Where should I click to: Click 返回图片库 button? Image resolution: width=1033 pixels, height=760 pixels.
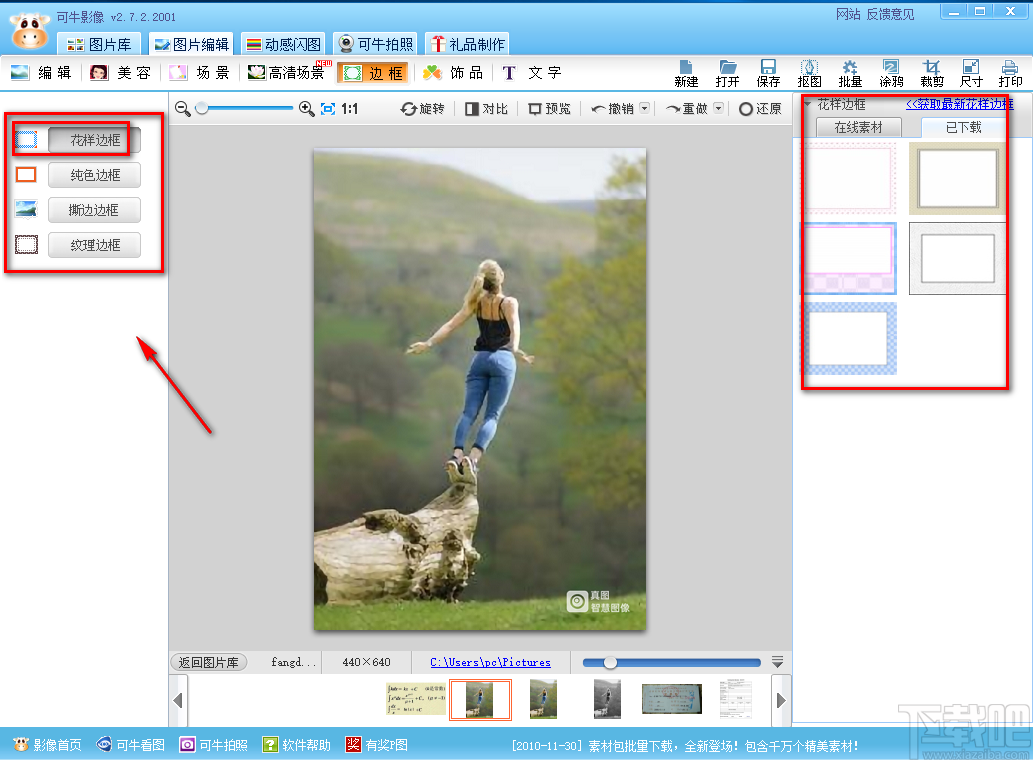click(x=208, y=662)
